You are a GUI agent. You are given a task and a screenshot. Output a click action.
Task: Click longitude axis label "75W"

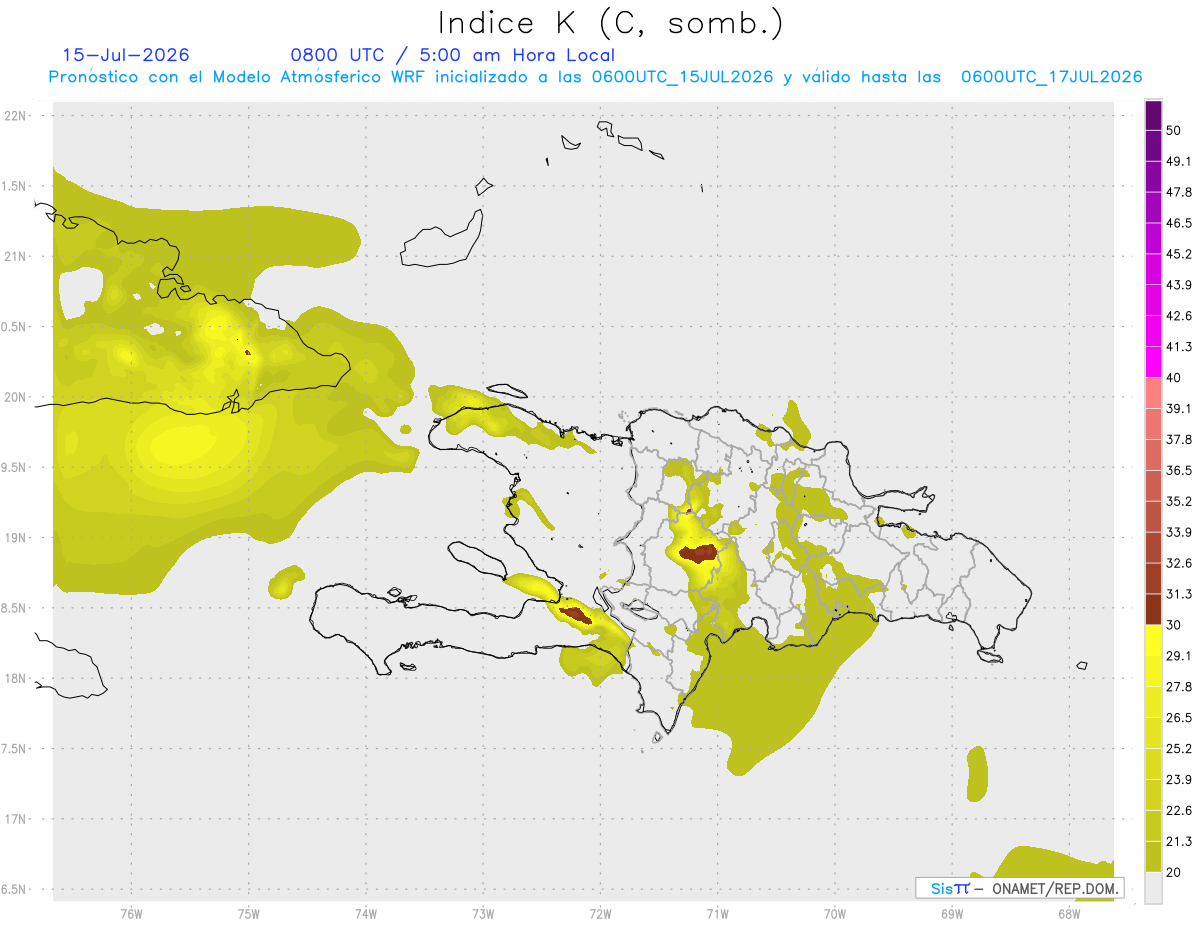pyautogui.click(x=249, y=913)
